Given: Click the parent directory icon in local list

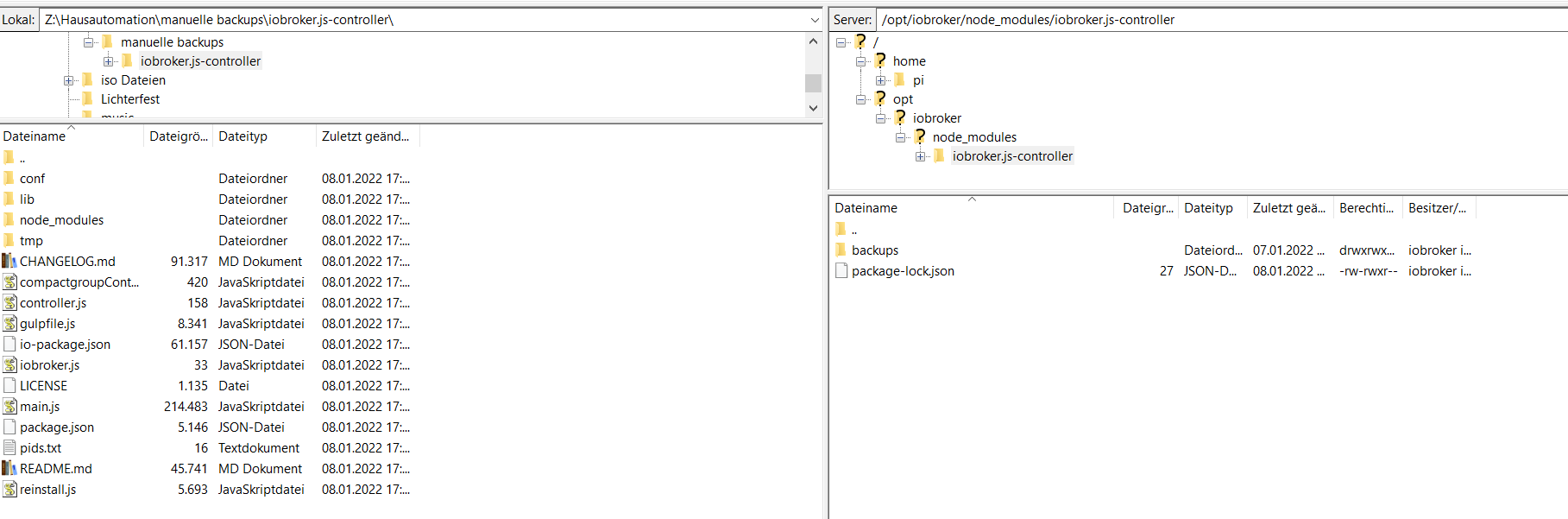Looking at the screenshot, I should [9, 157].
